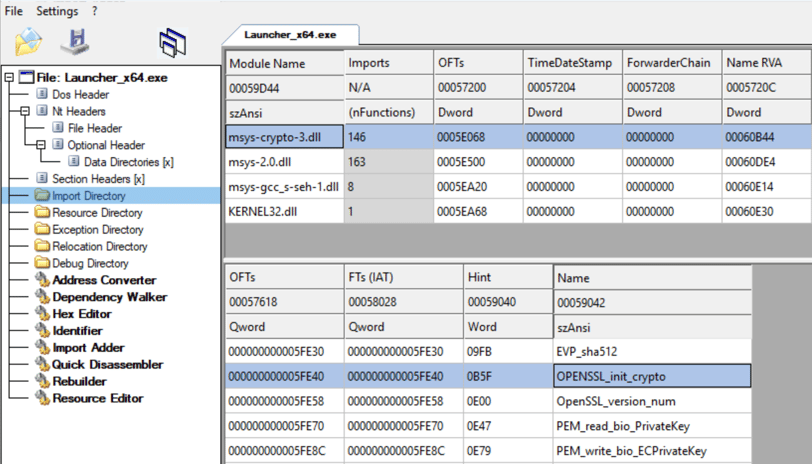Open the Resource Directory folder
812x464 pixels.
pyautogui.click(x=97, y=213)
